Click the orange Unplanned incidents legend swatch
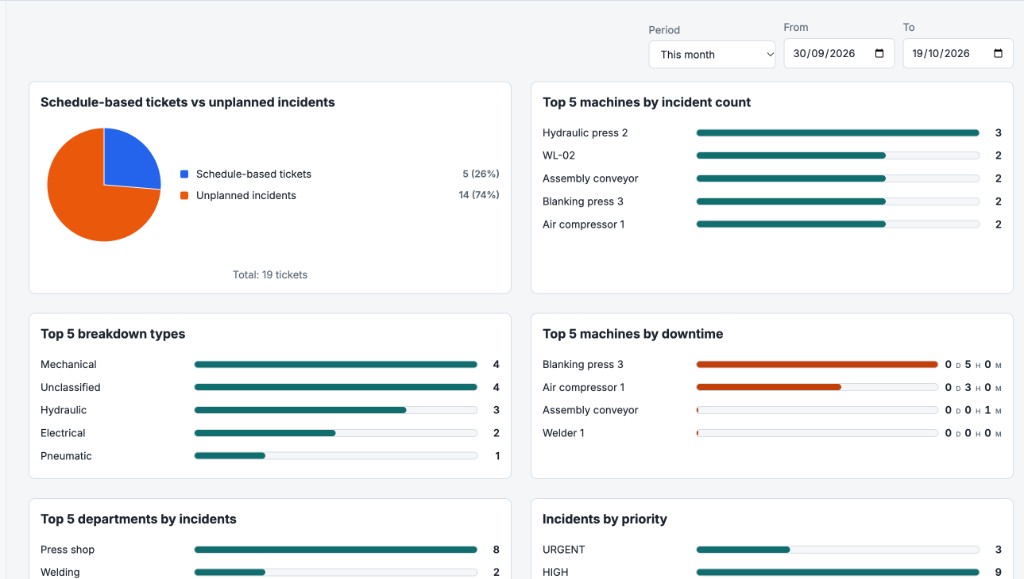The image size is (1024, 579). click(184, 195)
